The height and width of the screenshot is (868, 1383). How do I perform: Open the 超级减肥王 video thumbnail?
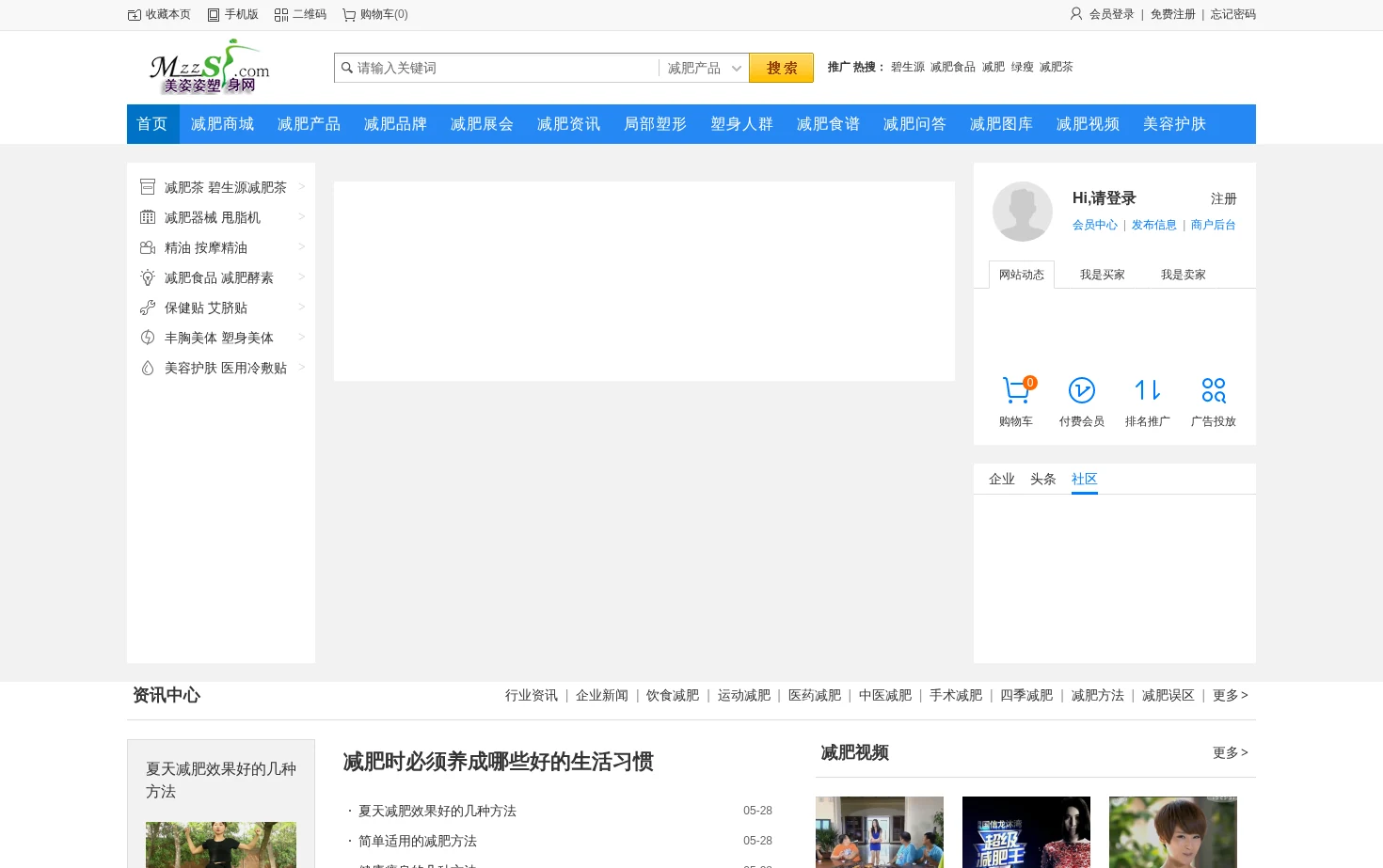point(1026,832)
